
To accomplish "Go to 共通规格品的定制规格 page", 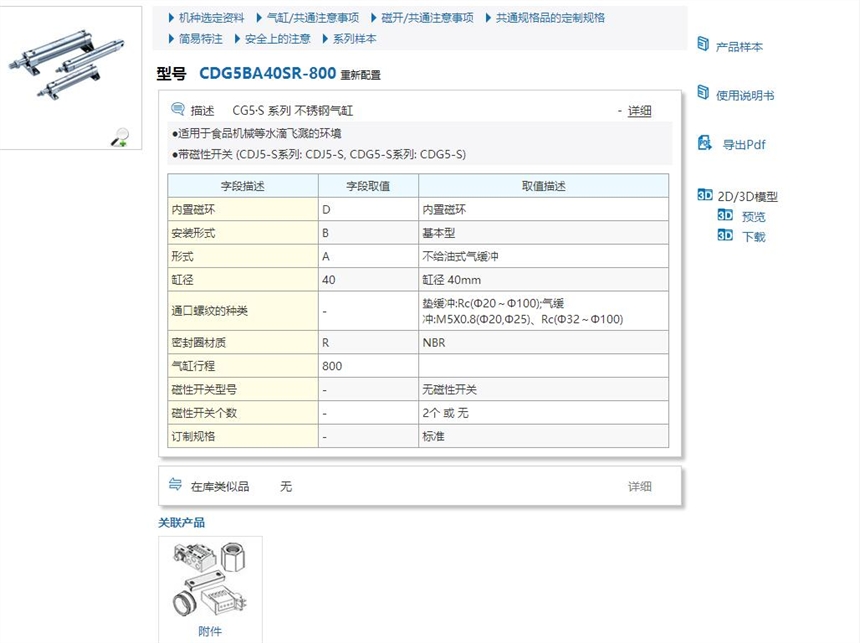I will click(549, 18).
